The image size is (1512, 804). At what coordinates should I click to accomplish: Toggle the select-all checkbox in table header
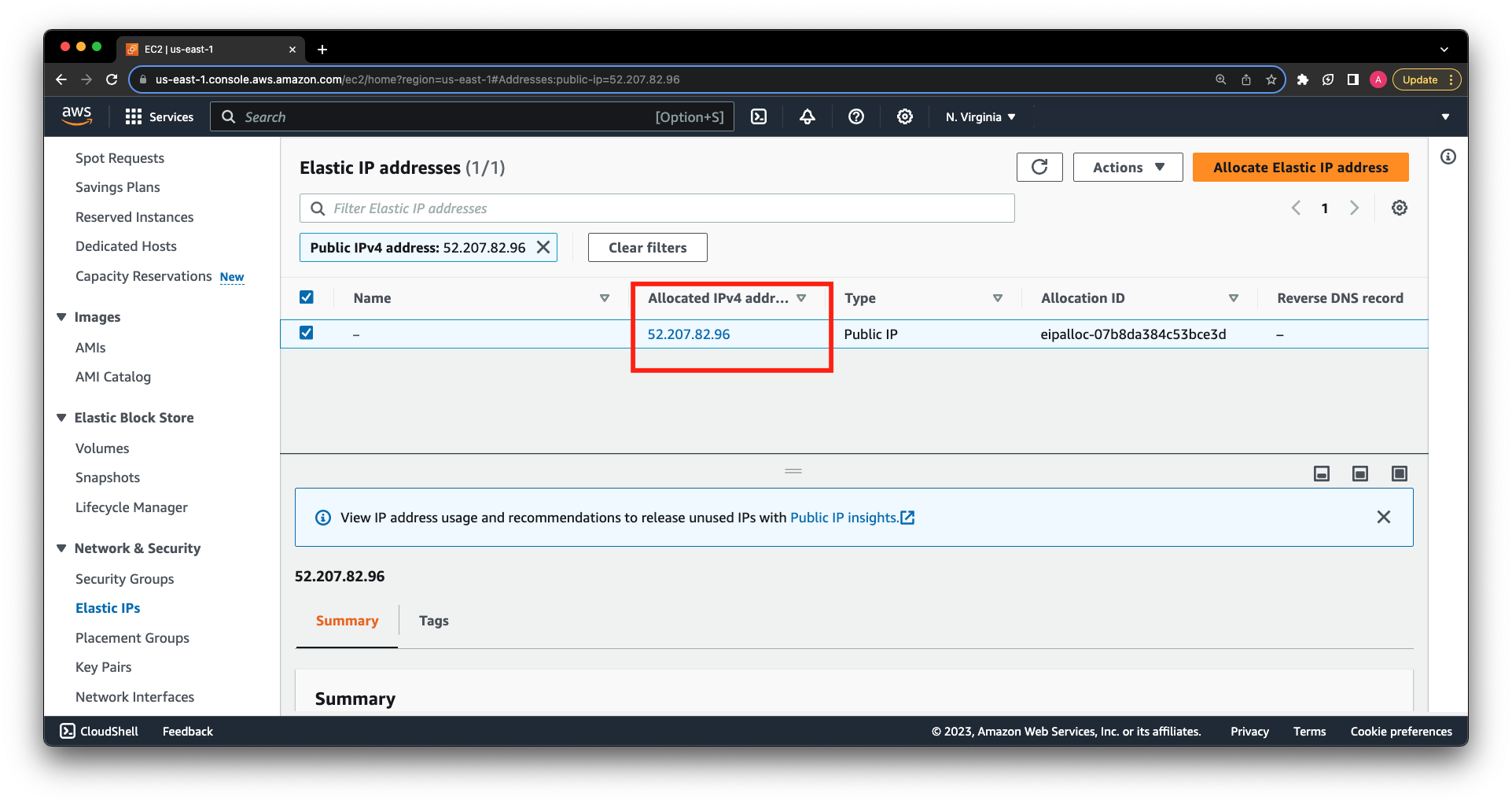pos(307,297)
